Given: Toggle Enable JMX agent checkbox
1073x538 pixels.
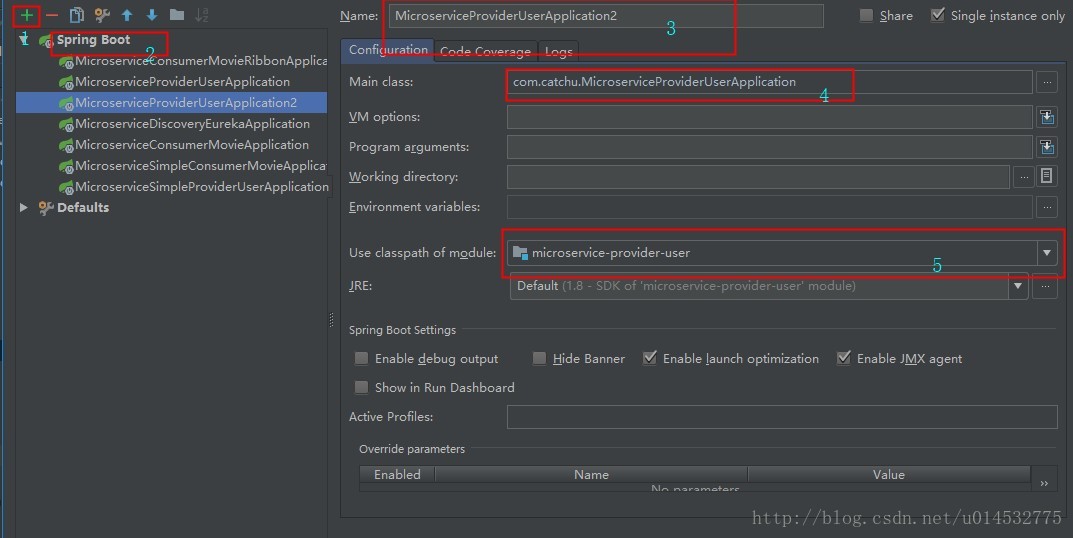Looking at the screenshot, I should click(844, 358).
